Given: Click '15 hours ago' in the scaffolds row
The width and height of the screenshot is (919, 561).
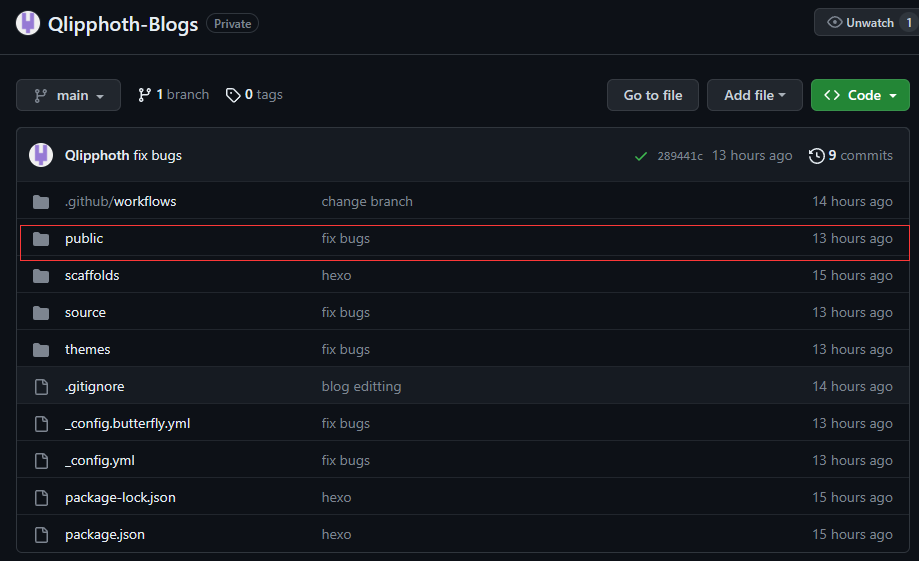Looking at the screenshot, I should pos(852,276).
